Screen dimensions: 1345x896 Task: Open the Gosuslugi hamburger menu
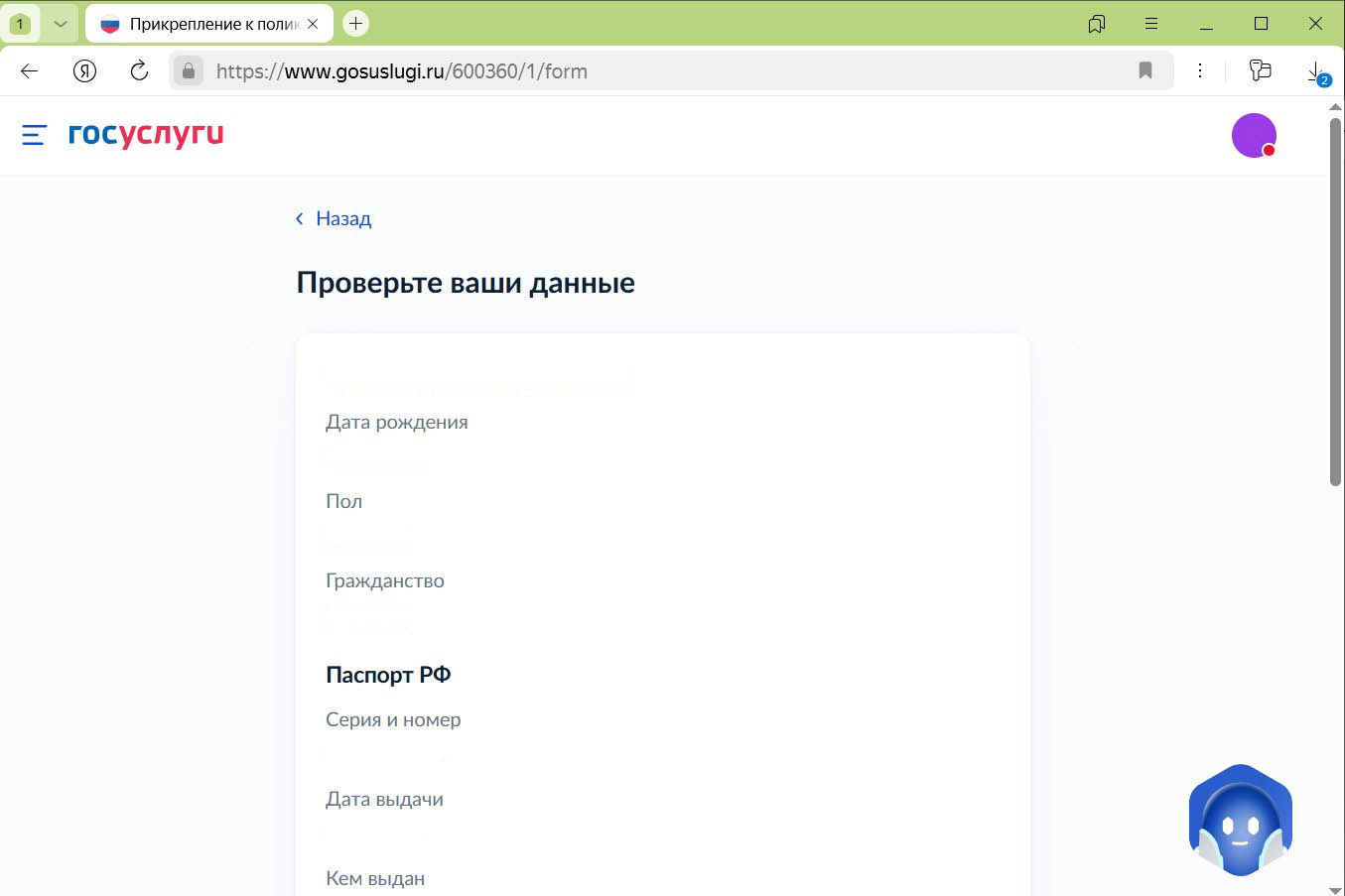click(33, 135)
